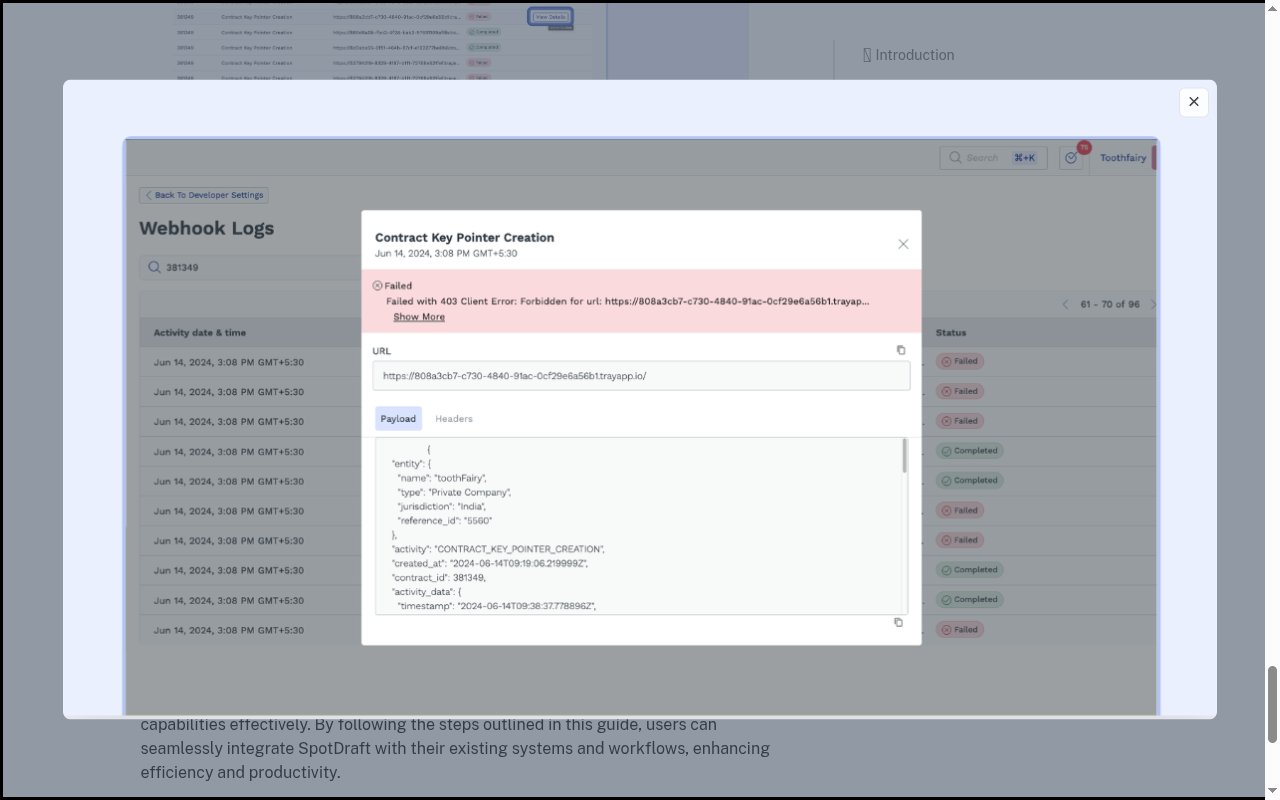Click the Failed status icon in the red banner

[377, 286]
